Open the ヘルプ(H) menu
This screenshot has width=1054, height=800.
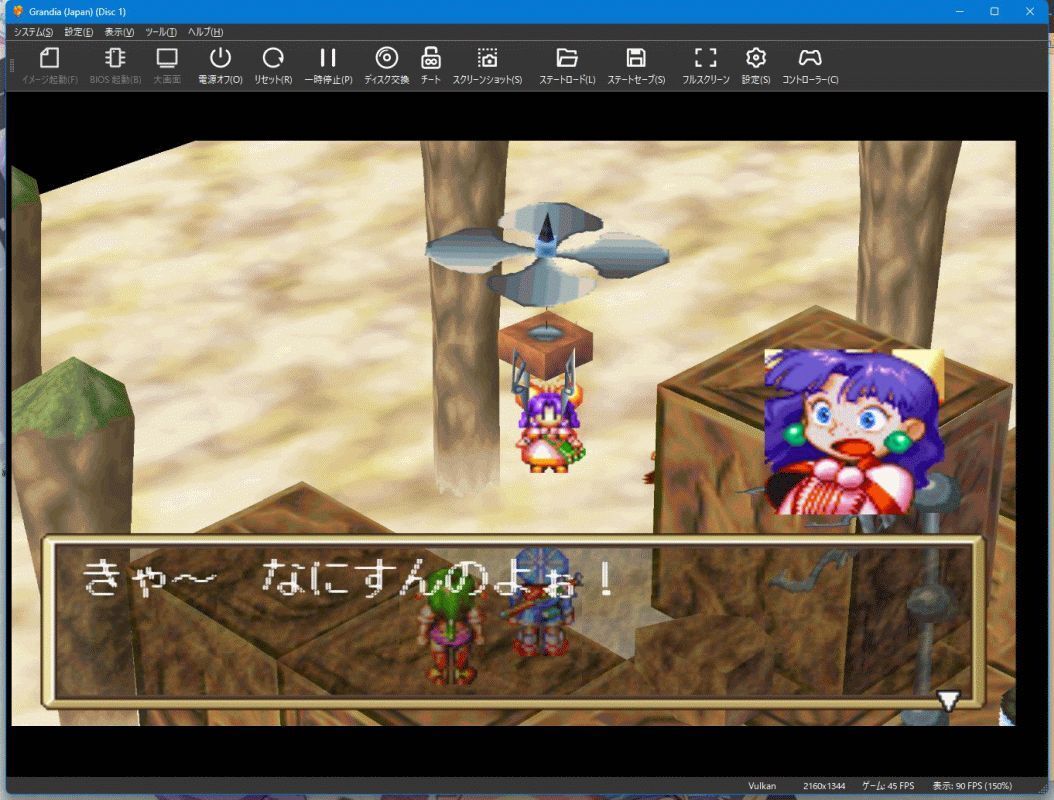point(205,32)
